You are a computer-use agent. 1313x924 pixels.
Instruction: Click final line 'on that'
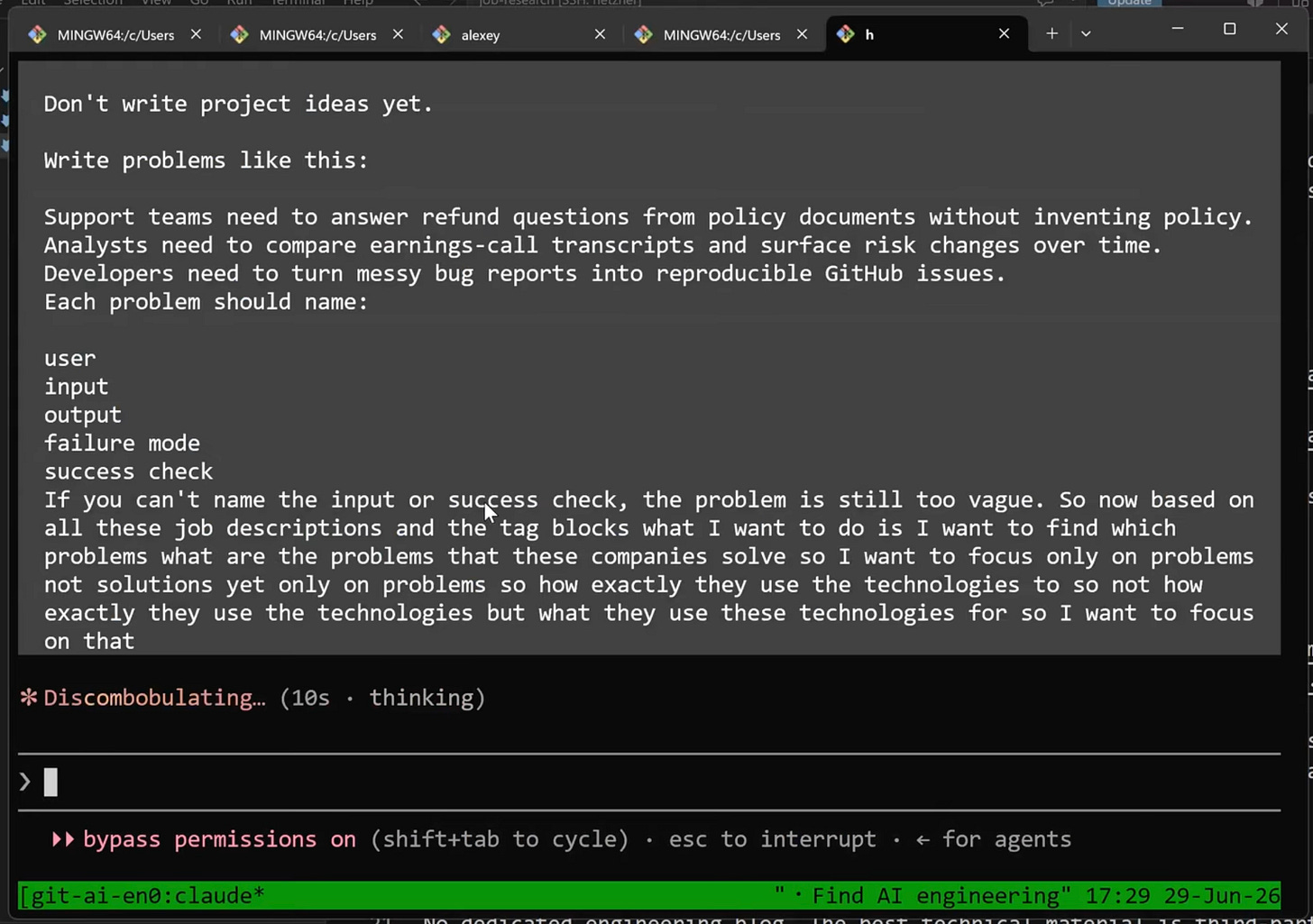pyautogui.click(x=89, y=642)
